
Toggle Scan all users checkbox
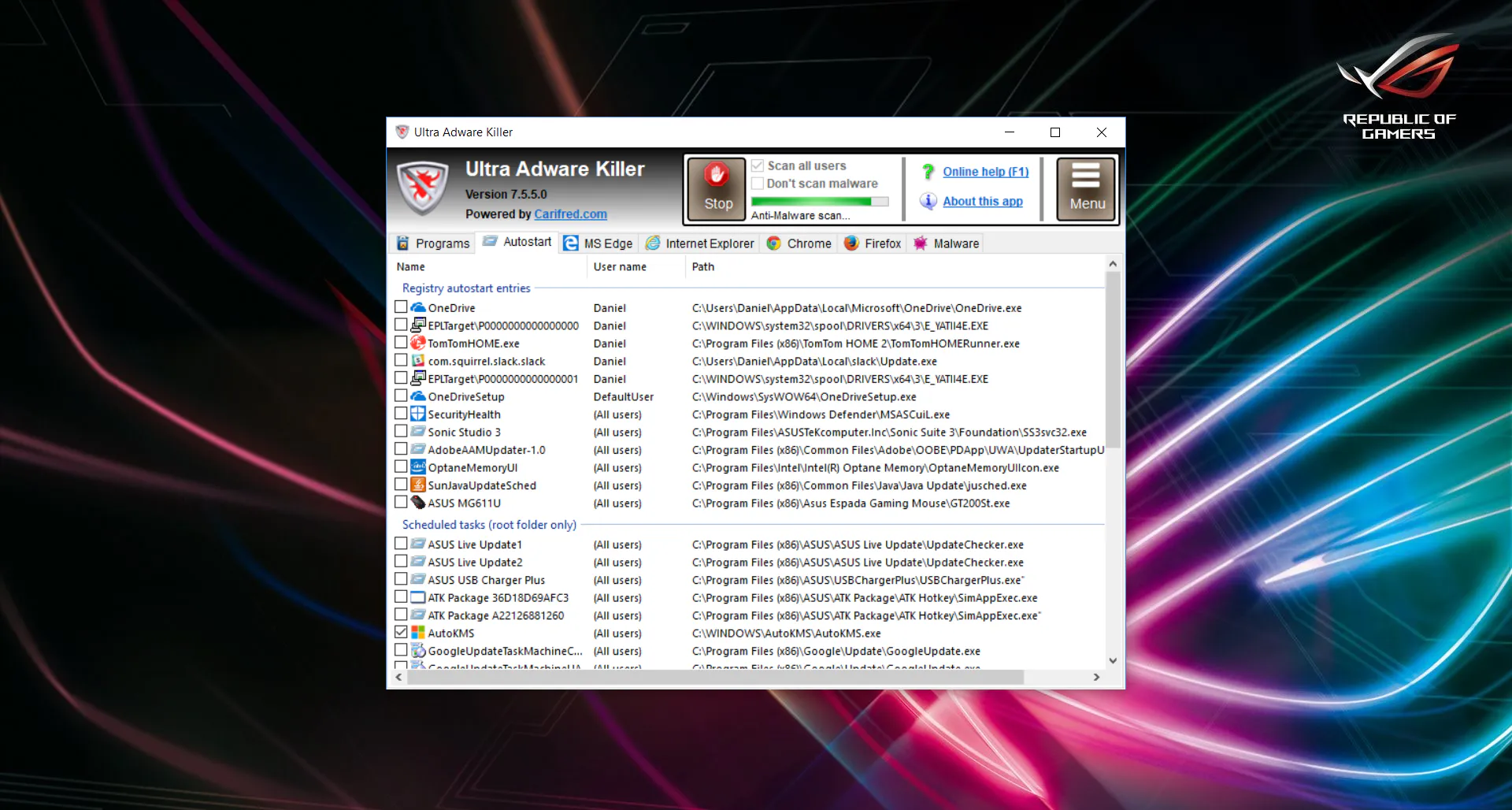click(x=758, y=165)
